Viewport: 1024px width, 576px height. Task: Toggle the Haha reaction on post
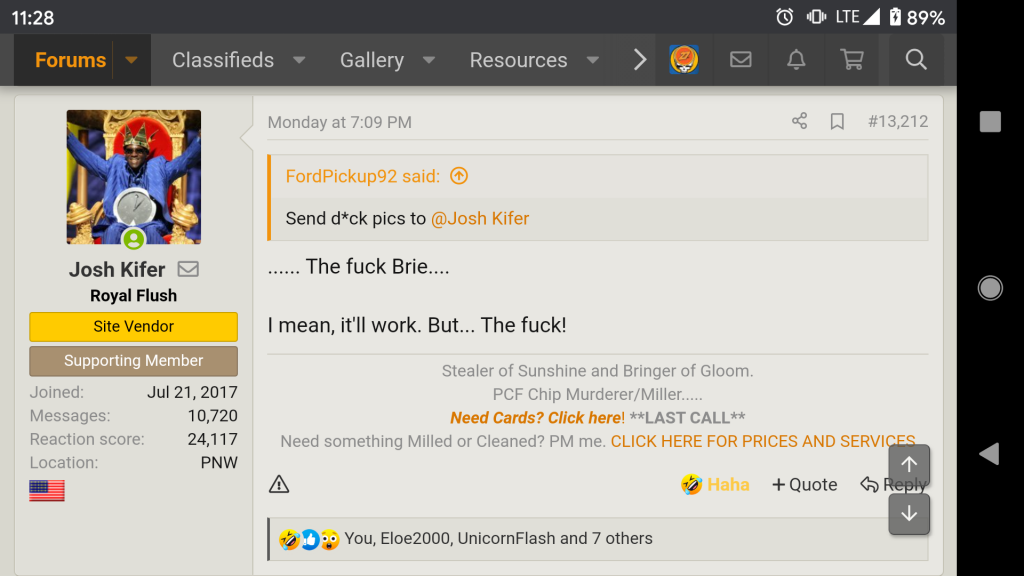(x=714, y=485)
